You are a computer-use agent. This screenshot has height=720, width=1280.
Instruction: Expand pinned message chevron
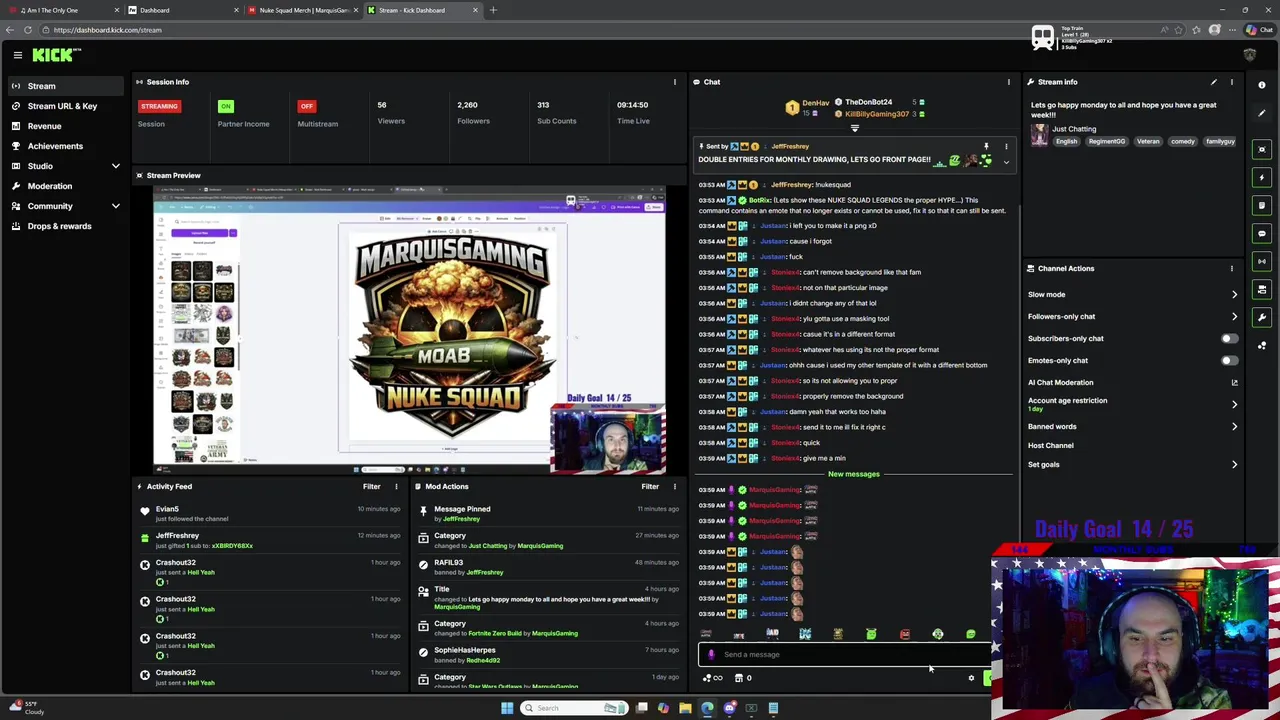(x=1006, y=162)
